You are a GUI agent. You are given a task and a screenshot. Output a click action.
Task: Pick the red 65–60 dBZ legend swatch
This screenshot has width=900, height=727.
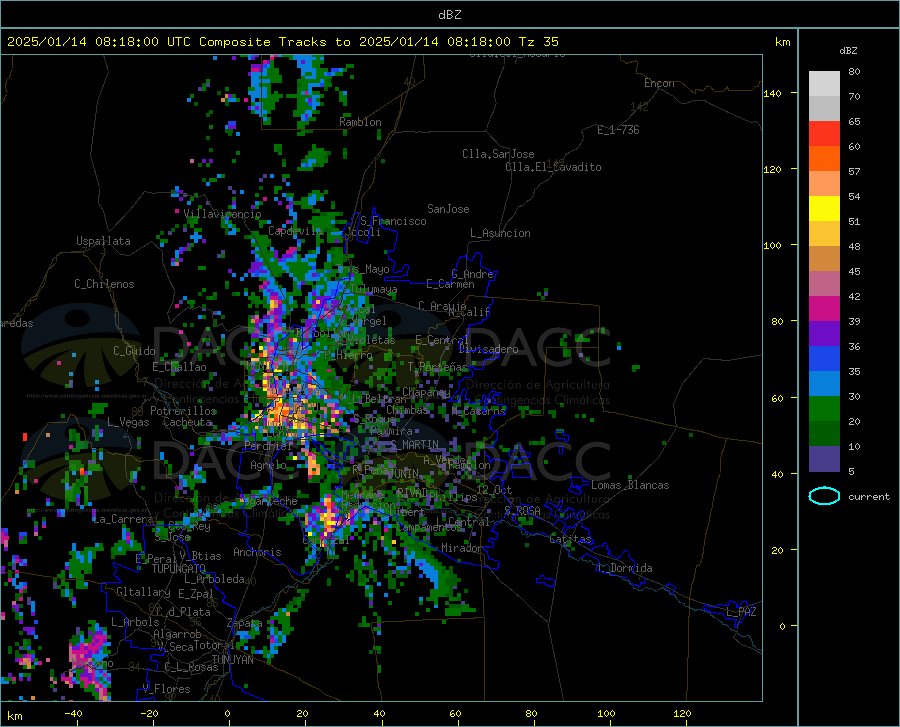click(x=824, y=134)
